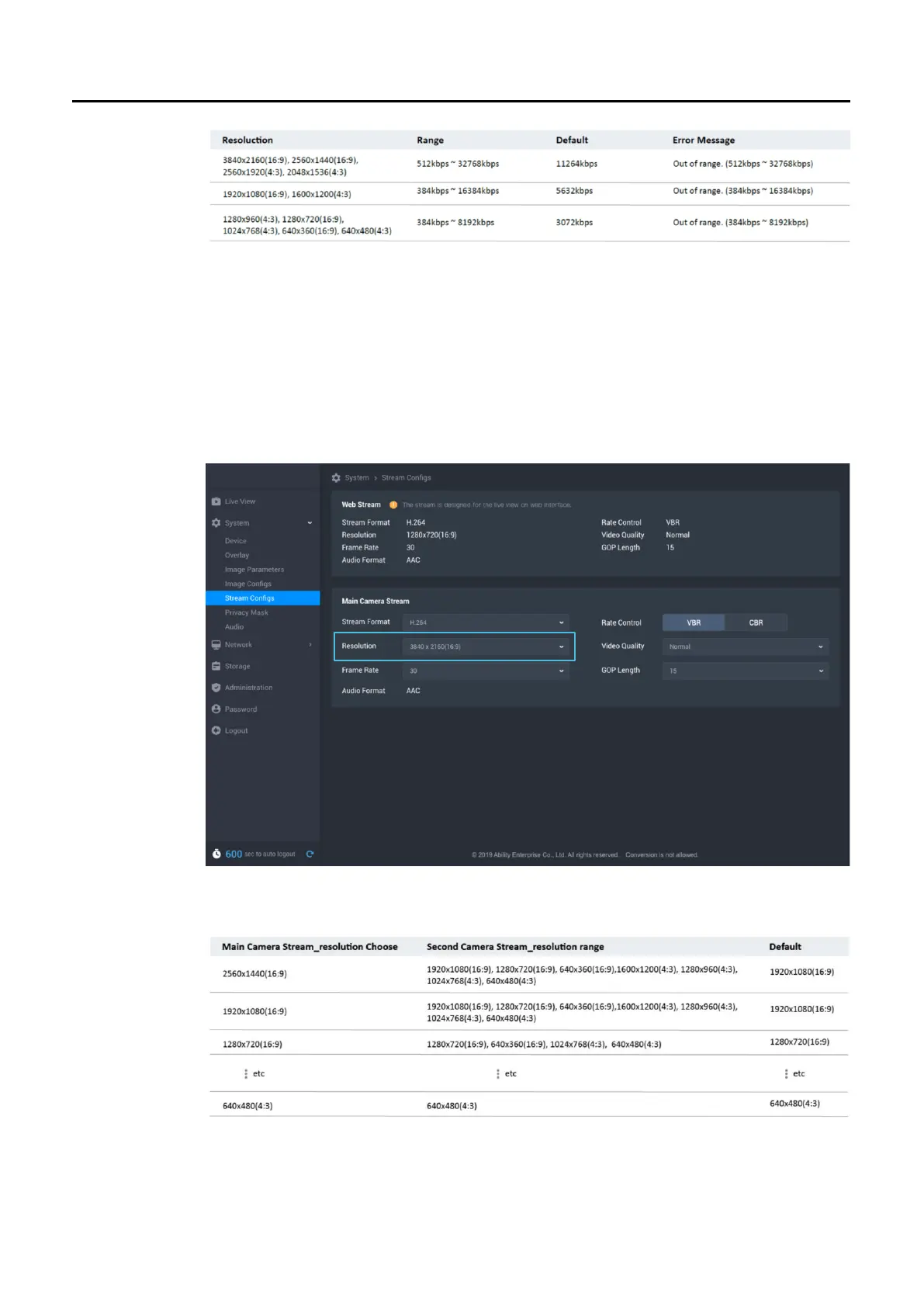The width and height of the screenshot is (924, 1307).
Task: Click the auto logout refresh icon
Action: pos(310,854)
